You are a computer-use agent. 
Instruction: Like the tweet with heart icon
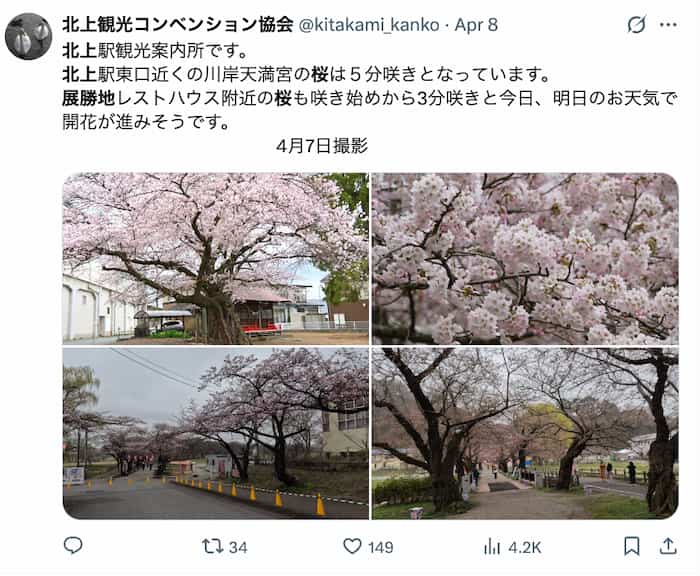click(x=352, y=546)
